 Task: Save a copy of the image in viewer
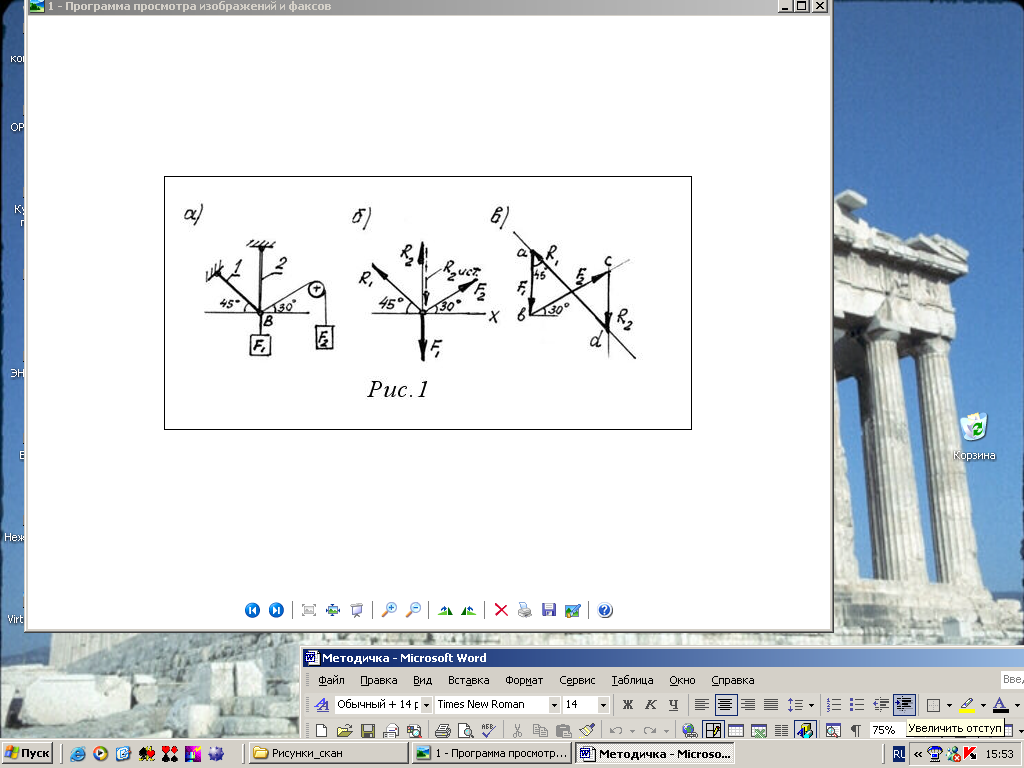549,610
